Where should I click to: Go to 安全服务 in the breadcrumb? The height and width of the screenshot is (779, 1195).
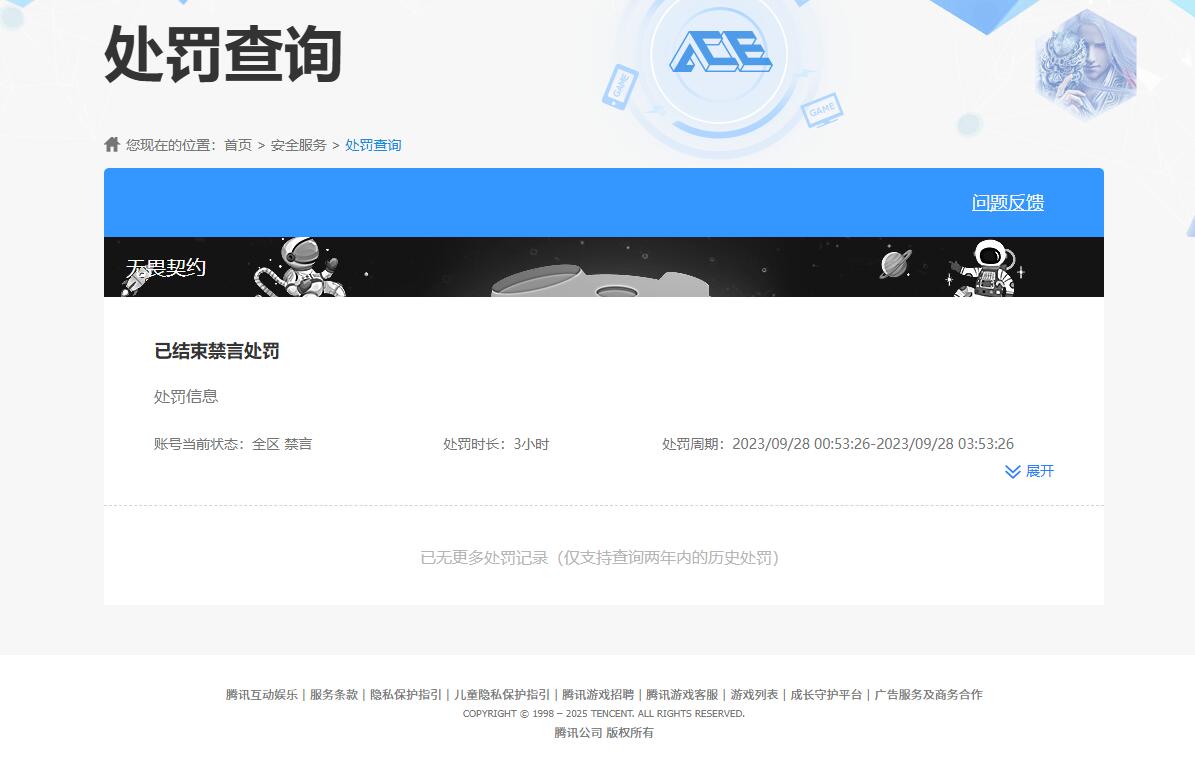pyautogui.click(x=298, y=145)
